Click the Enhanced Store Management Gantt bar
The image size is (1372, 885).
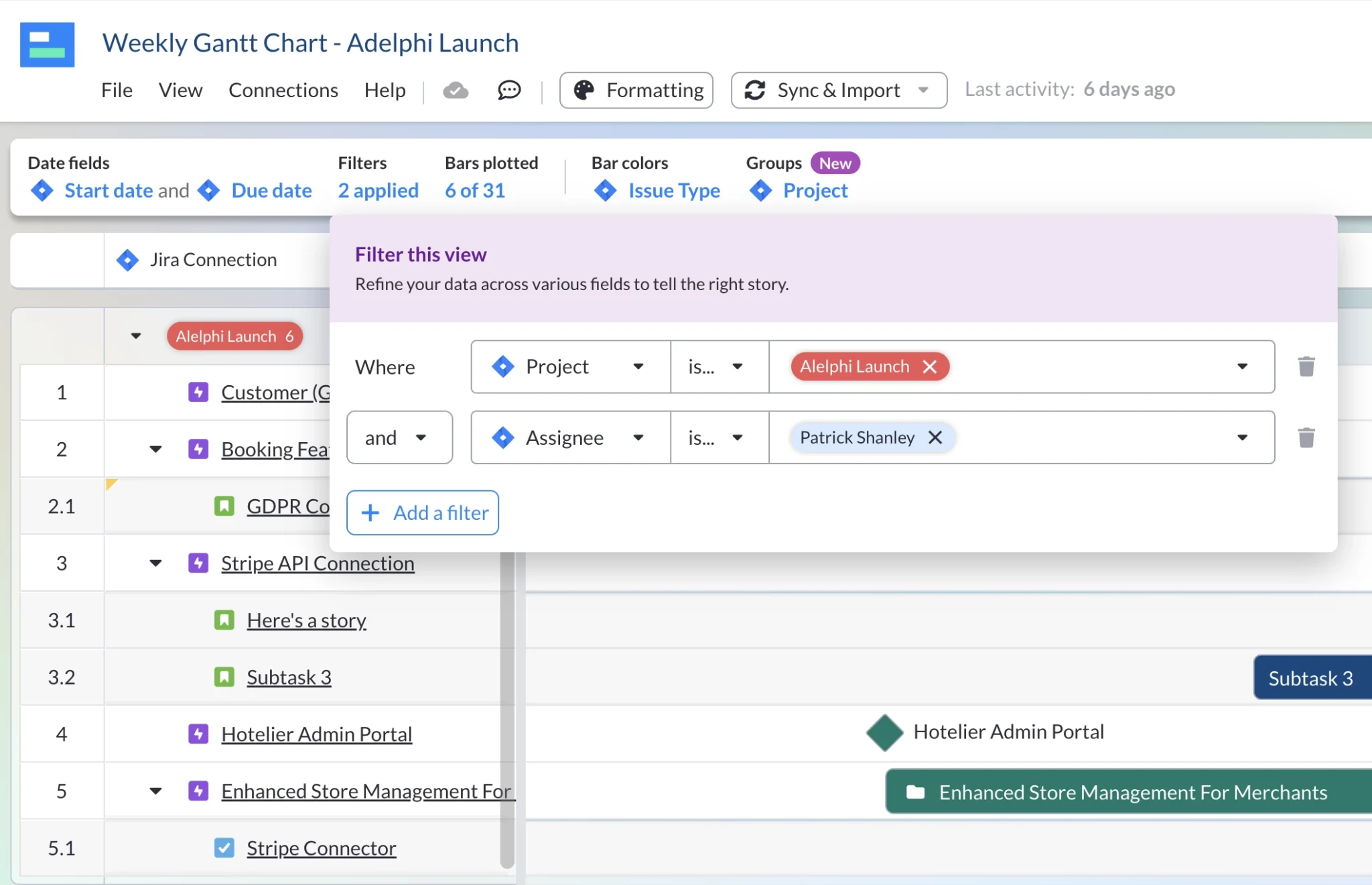pos(1129,791)
